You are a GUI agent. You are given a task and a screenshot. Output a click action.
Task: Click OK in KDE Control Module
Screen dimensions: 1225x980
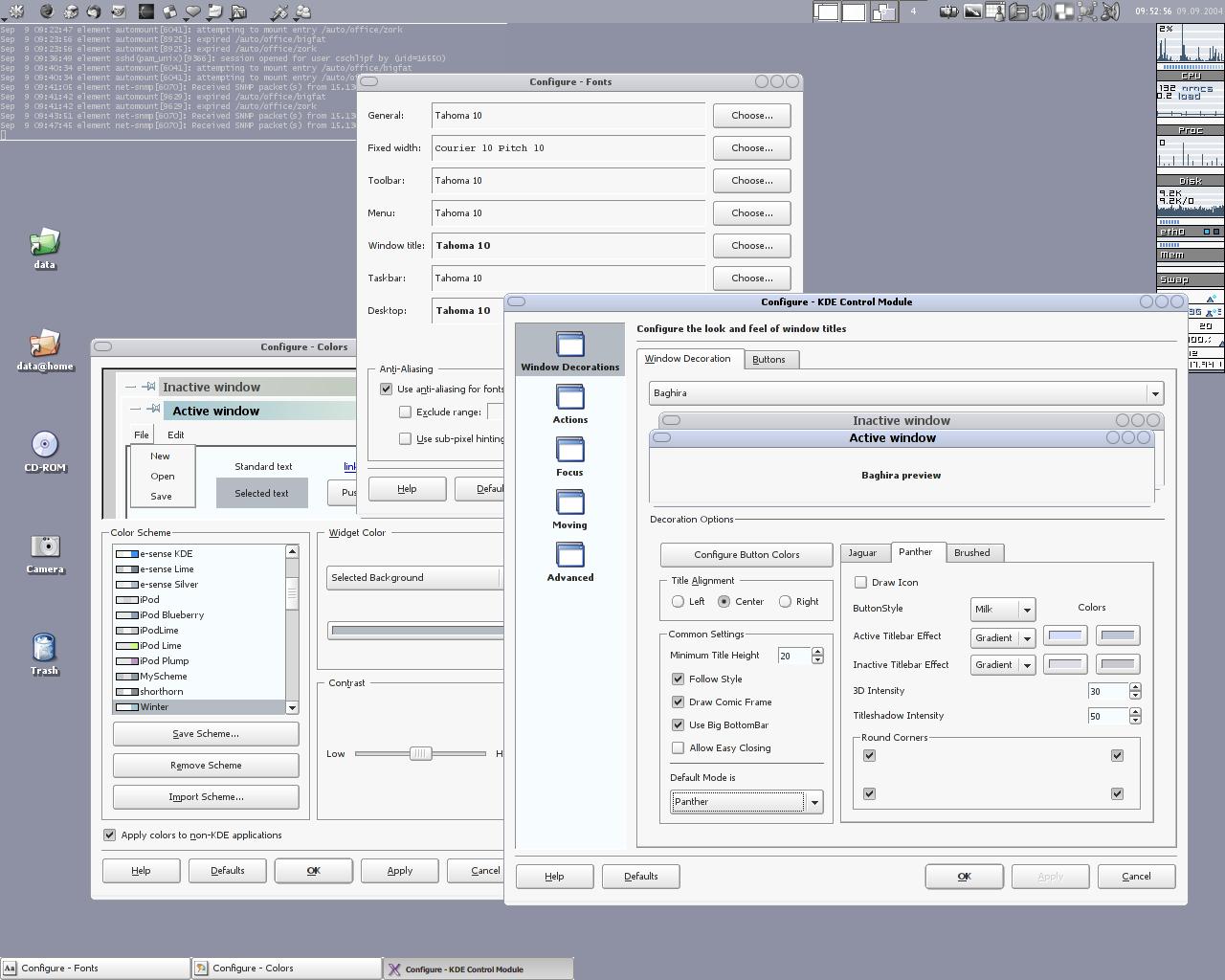[x=964, y=877]
